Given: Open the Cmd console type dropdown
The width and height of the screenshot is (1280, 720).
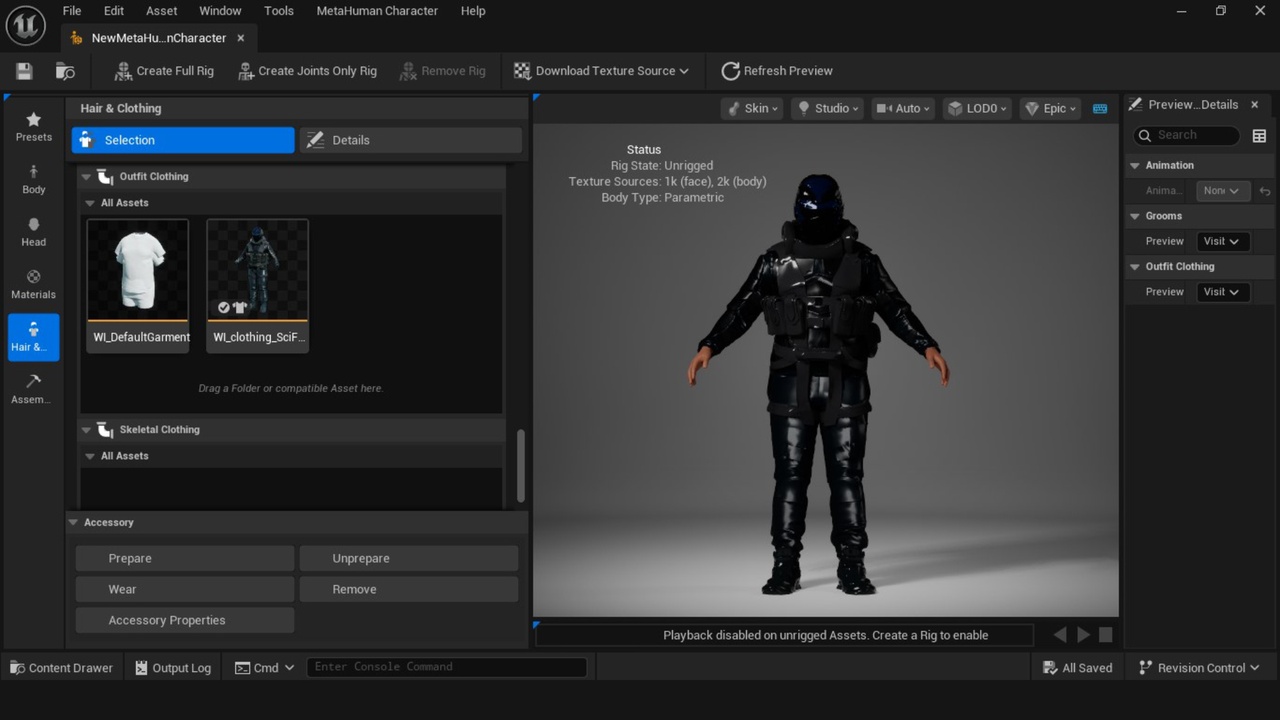Looking at the screenshot, I should pyautogui.click(x=264, y=668).
